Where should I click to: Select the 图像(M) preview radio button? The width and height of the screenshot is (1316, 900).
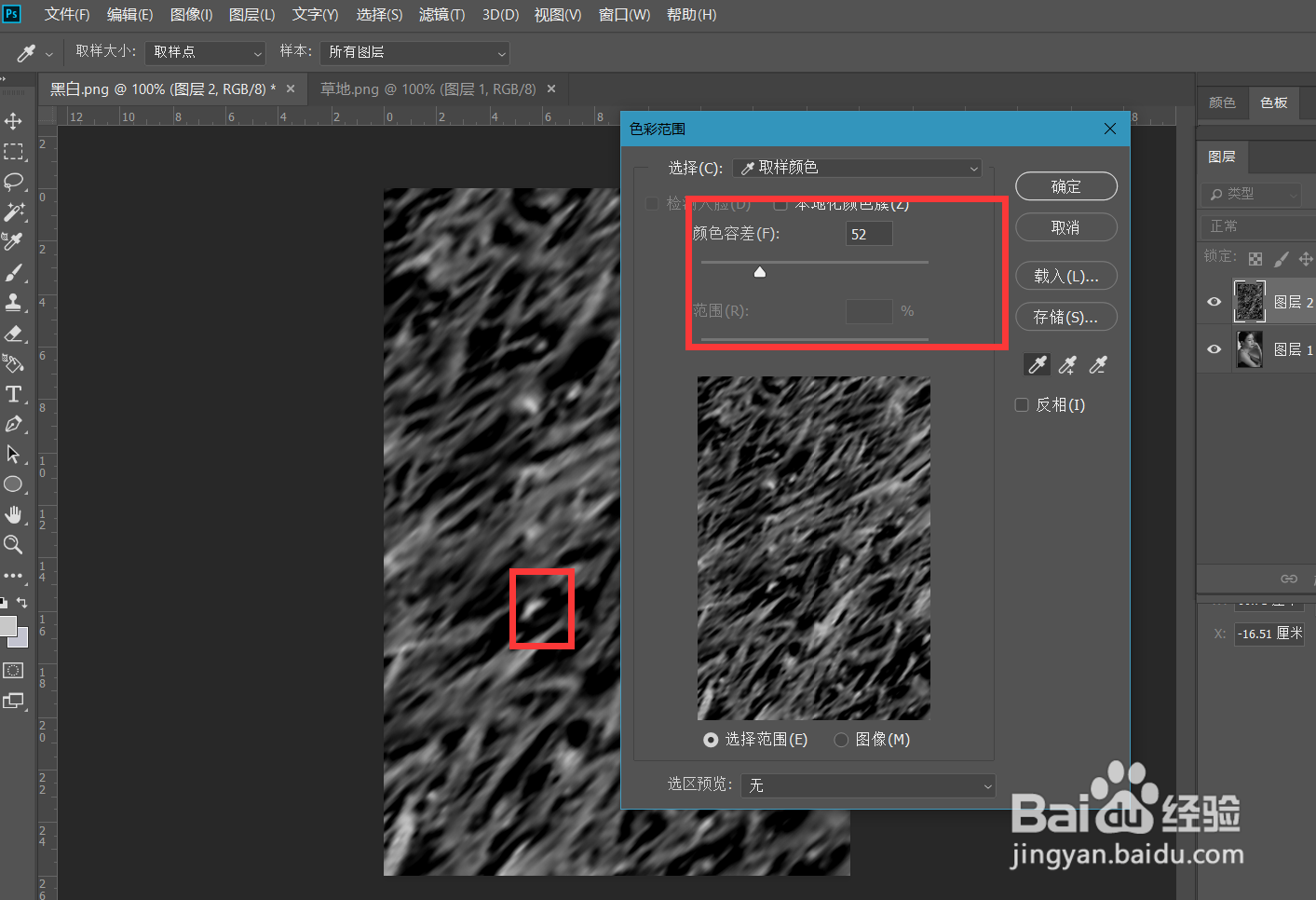841,739
